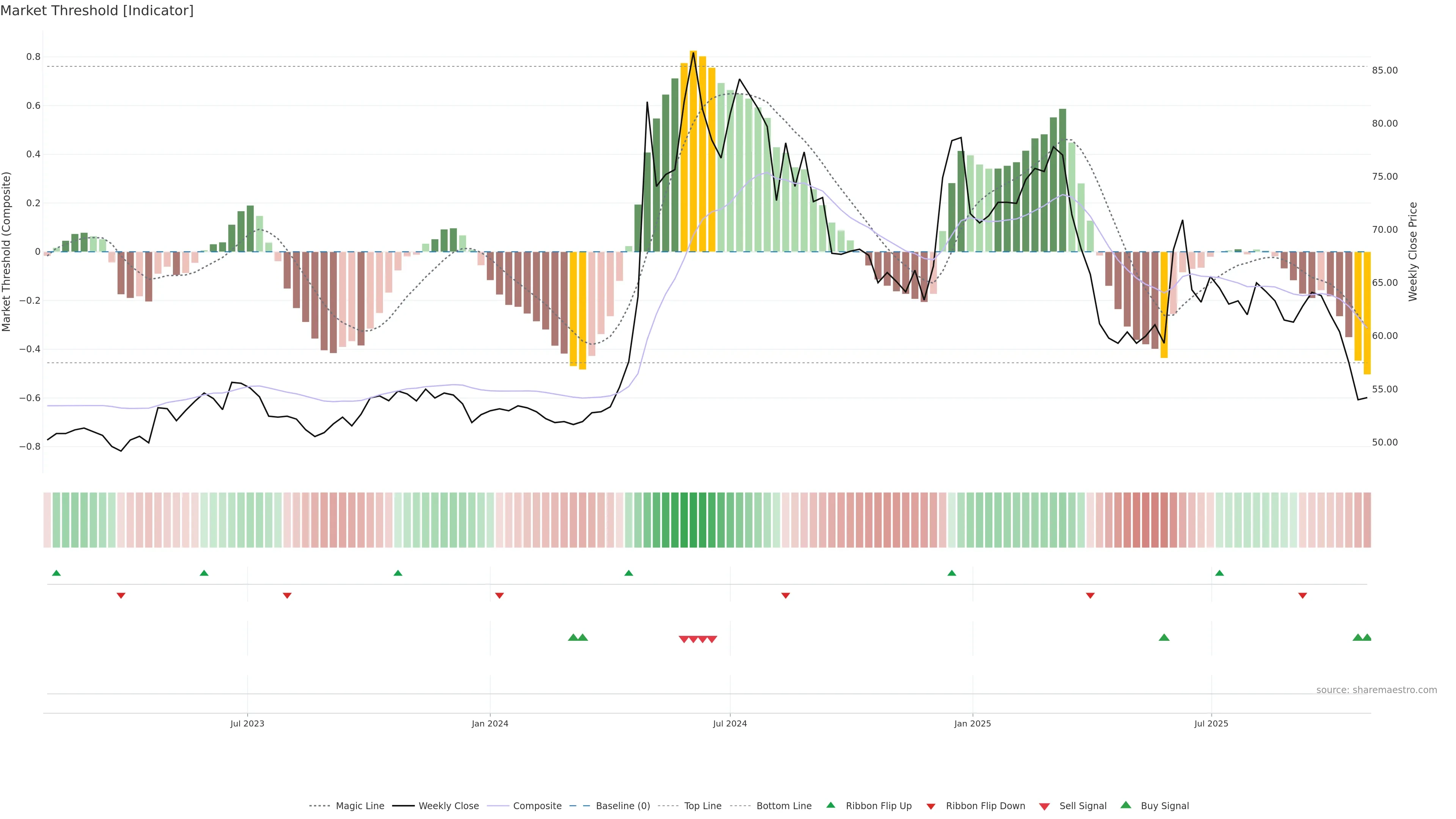
Task: Toggle the Top Line legend entry
Action: [x=703, y=806]
